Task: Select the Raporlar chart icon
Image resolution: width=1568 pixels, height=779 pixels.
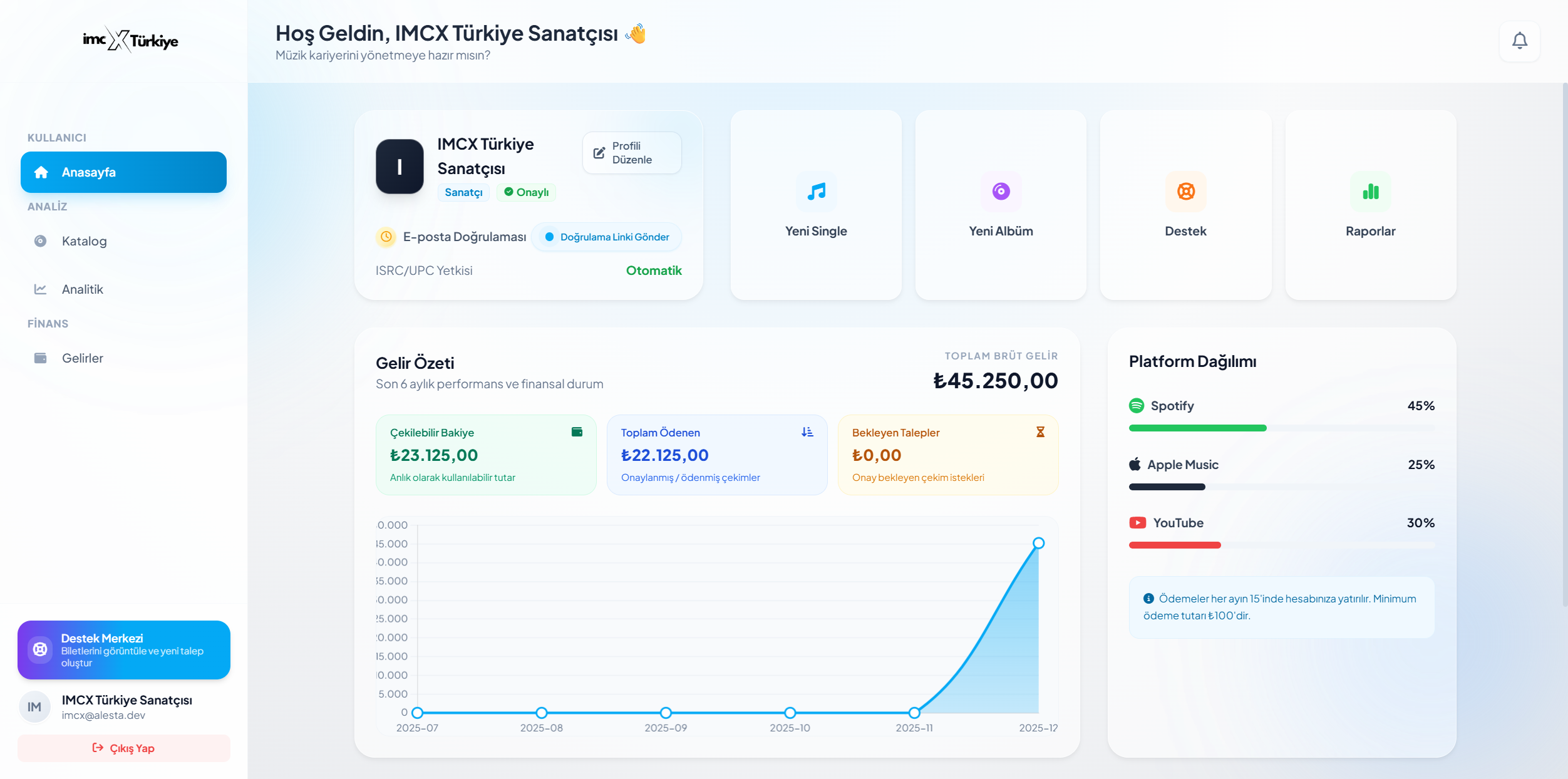Action: pos(1370,192)
